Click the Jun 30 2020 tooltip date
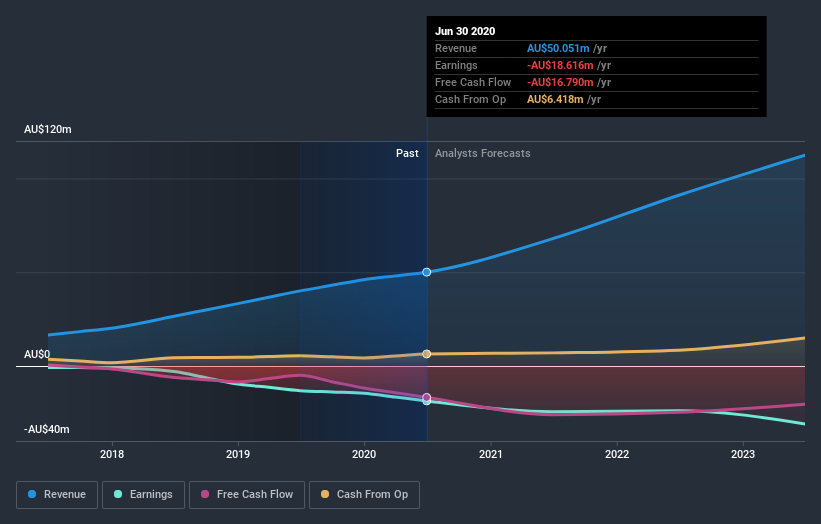Viewport: 821px width, 524px height. pos(465,31)
